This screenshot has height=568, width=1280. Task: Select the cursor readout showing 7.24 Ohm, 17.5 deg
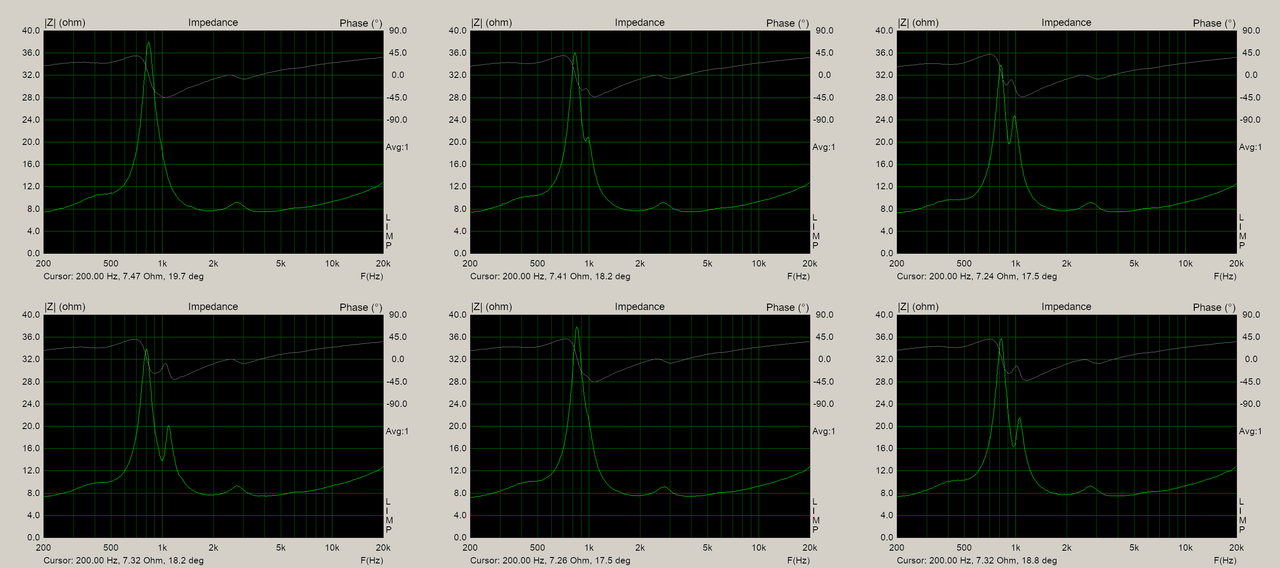click(977, 277)
